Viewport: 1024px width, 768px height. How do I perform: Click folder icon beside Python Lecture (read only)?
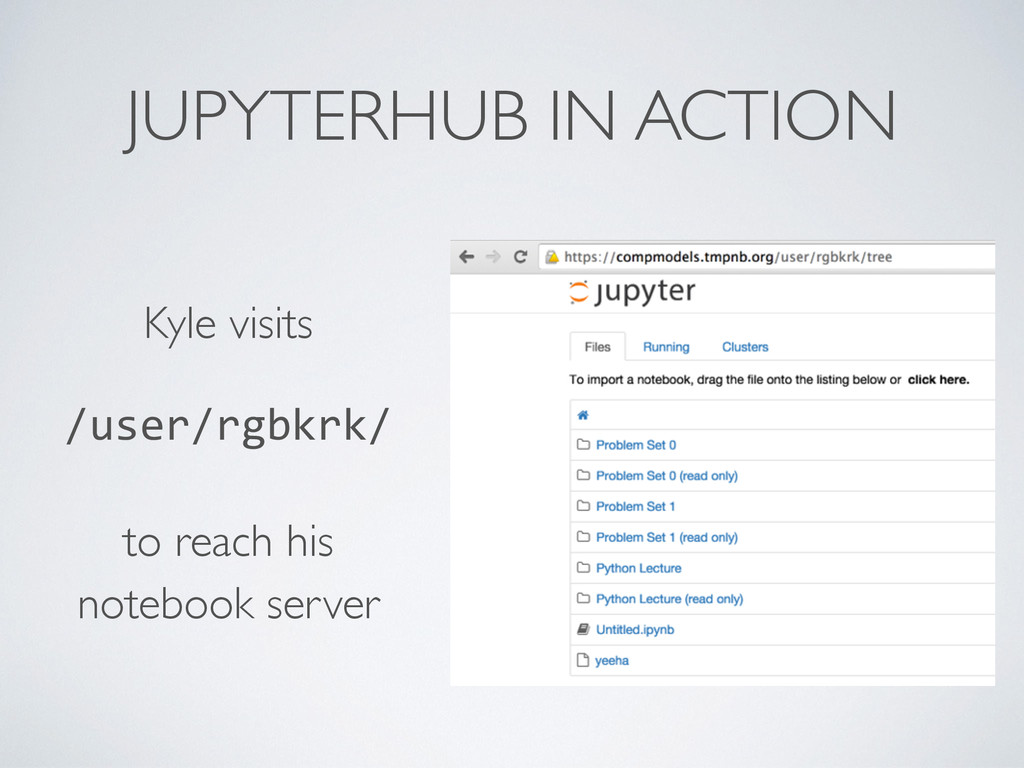tap(583, 598)
